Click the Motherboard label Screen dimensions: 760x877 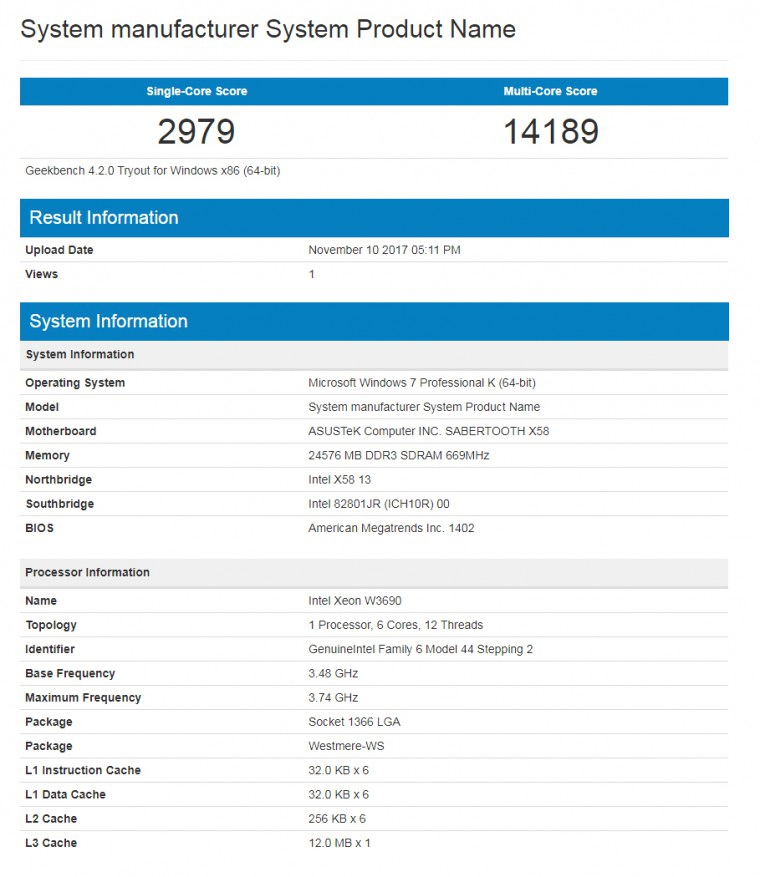point(60,431)
